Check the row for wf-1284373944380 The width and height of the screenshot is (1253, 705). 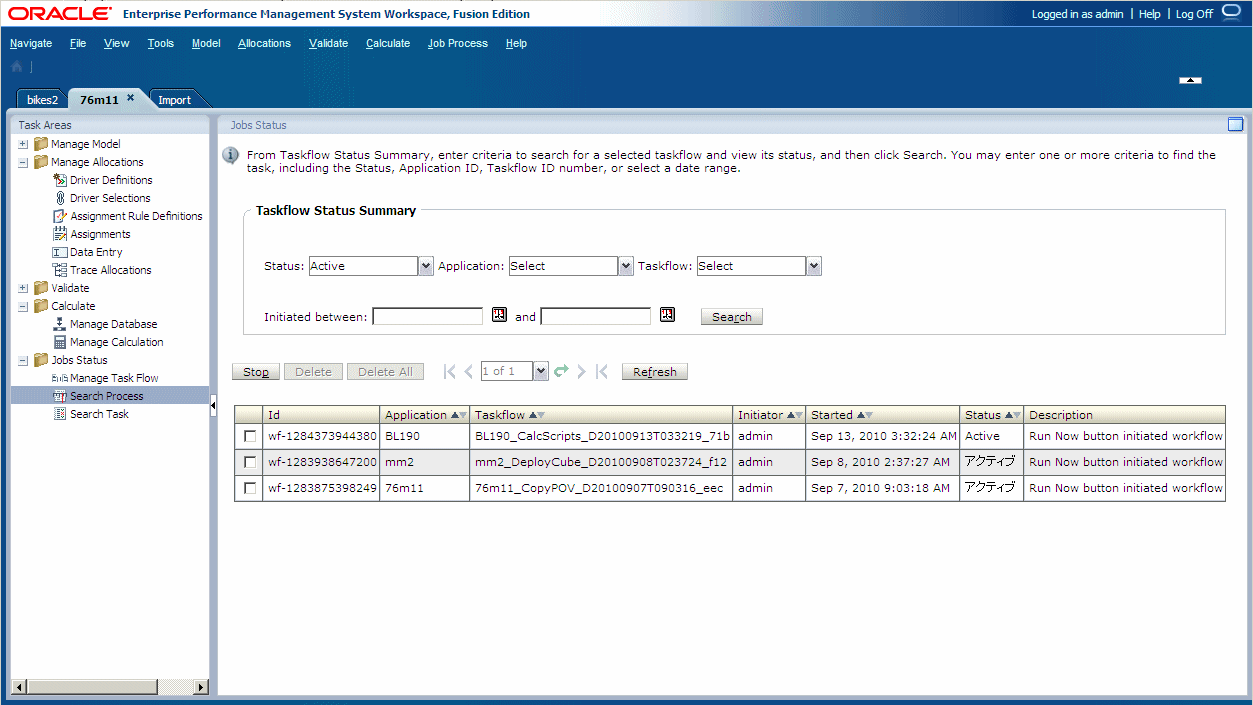[248, 436]
